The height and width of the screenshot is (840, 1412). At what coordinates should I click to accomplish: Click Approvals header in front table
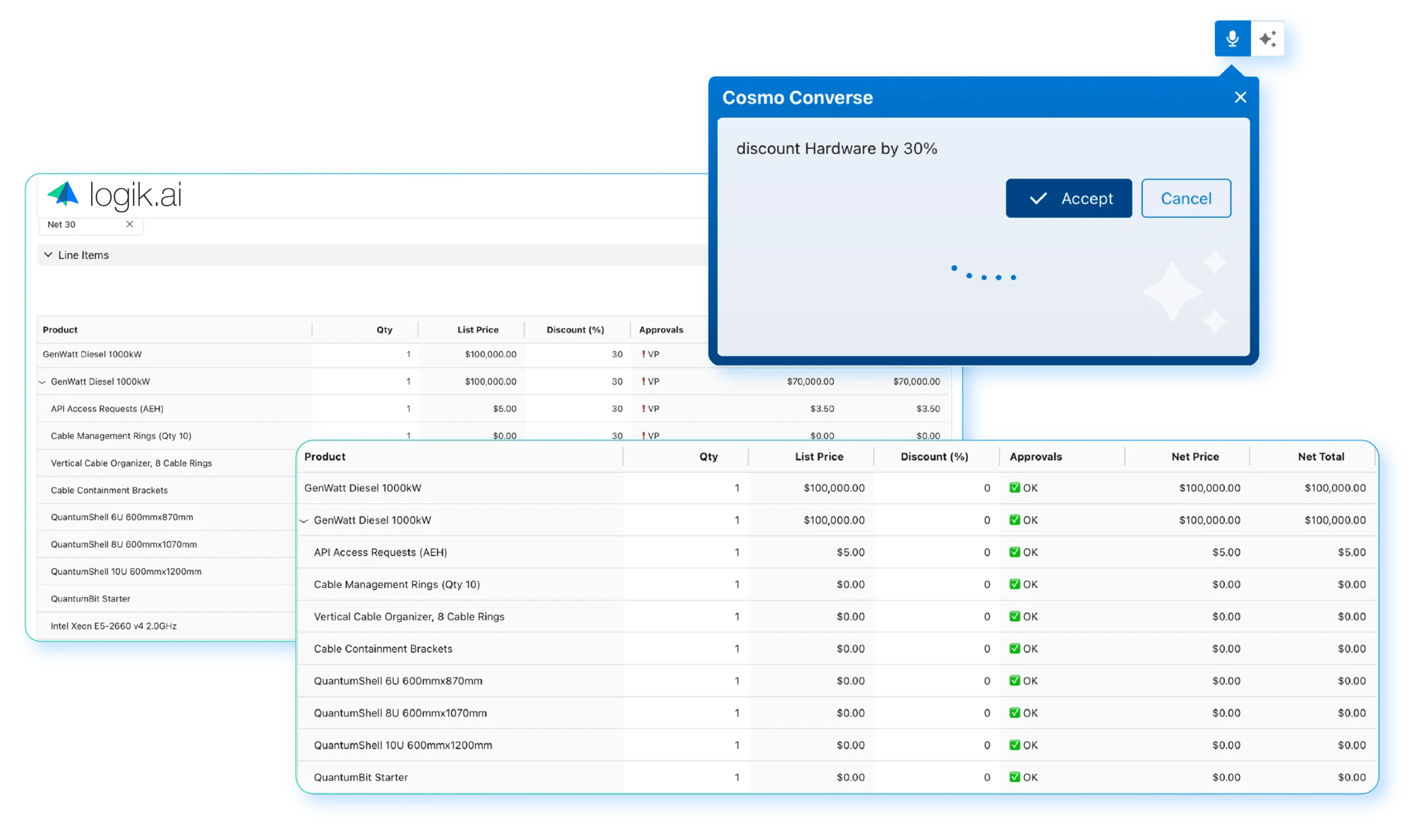click(1036, 457)
